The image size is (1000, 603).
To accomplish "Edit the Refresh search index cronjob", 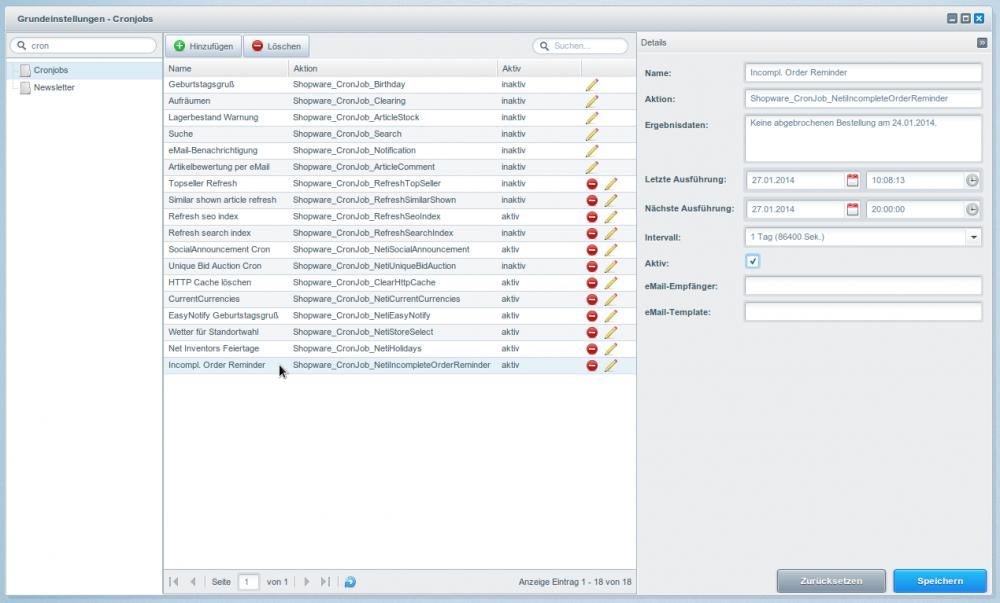I will pos(610,233).
